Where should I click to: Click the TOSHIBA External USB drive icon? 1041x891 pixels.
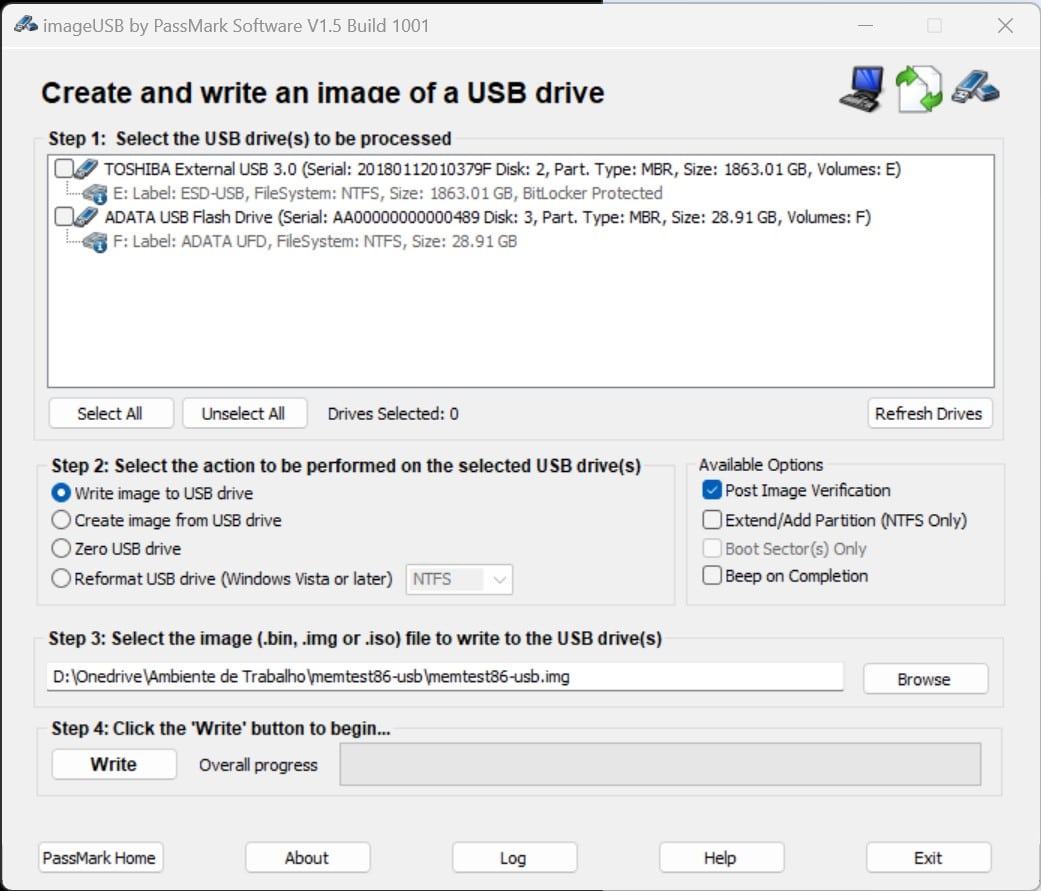(87, 169)
